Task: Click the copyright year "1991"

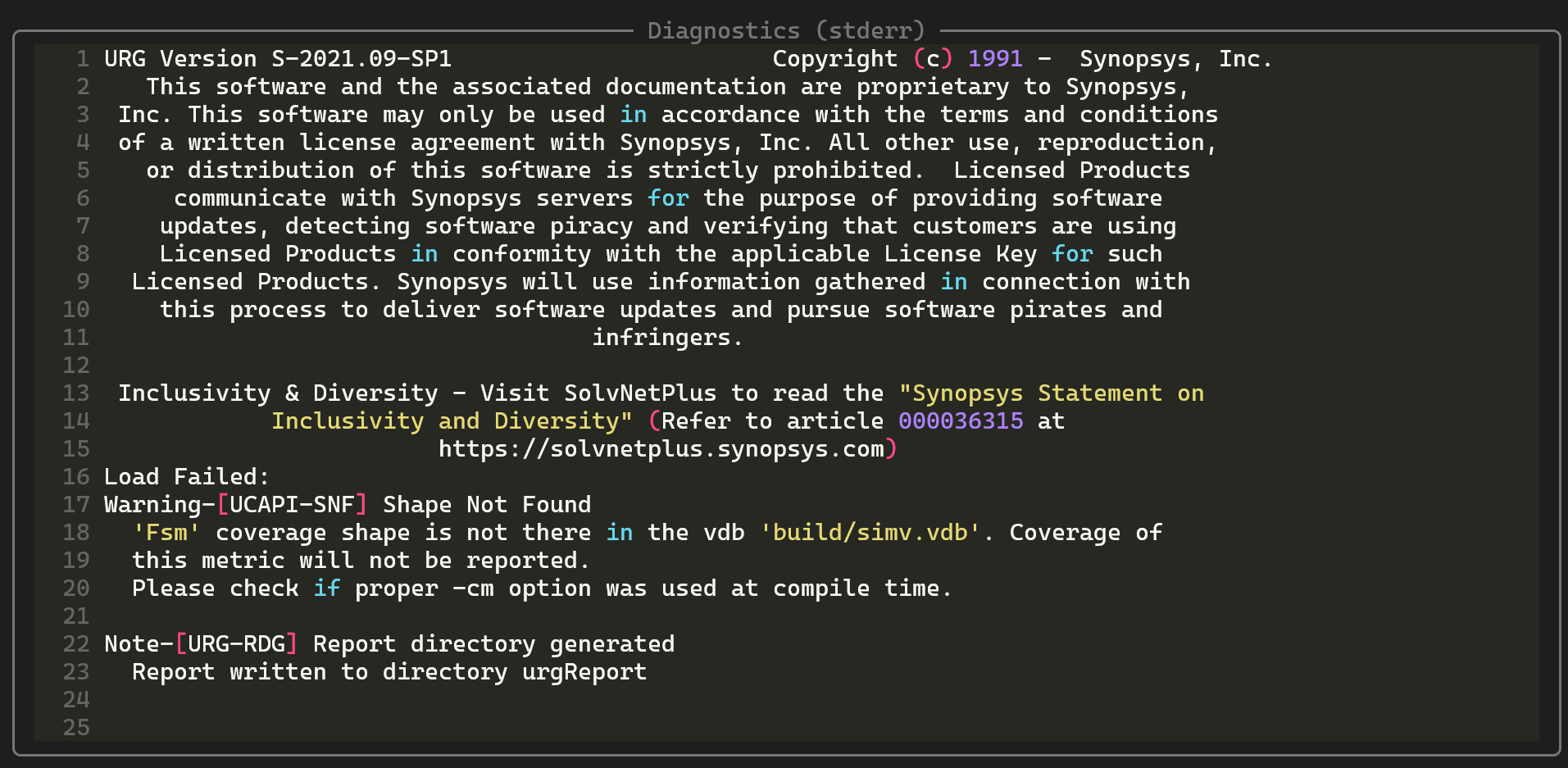Action: pyautogui.click(x=995, y=59)
